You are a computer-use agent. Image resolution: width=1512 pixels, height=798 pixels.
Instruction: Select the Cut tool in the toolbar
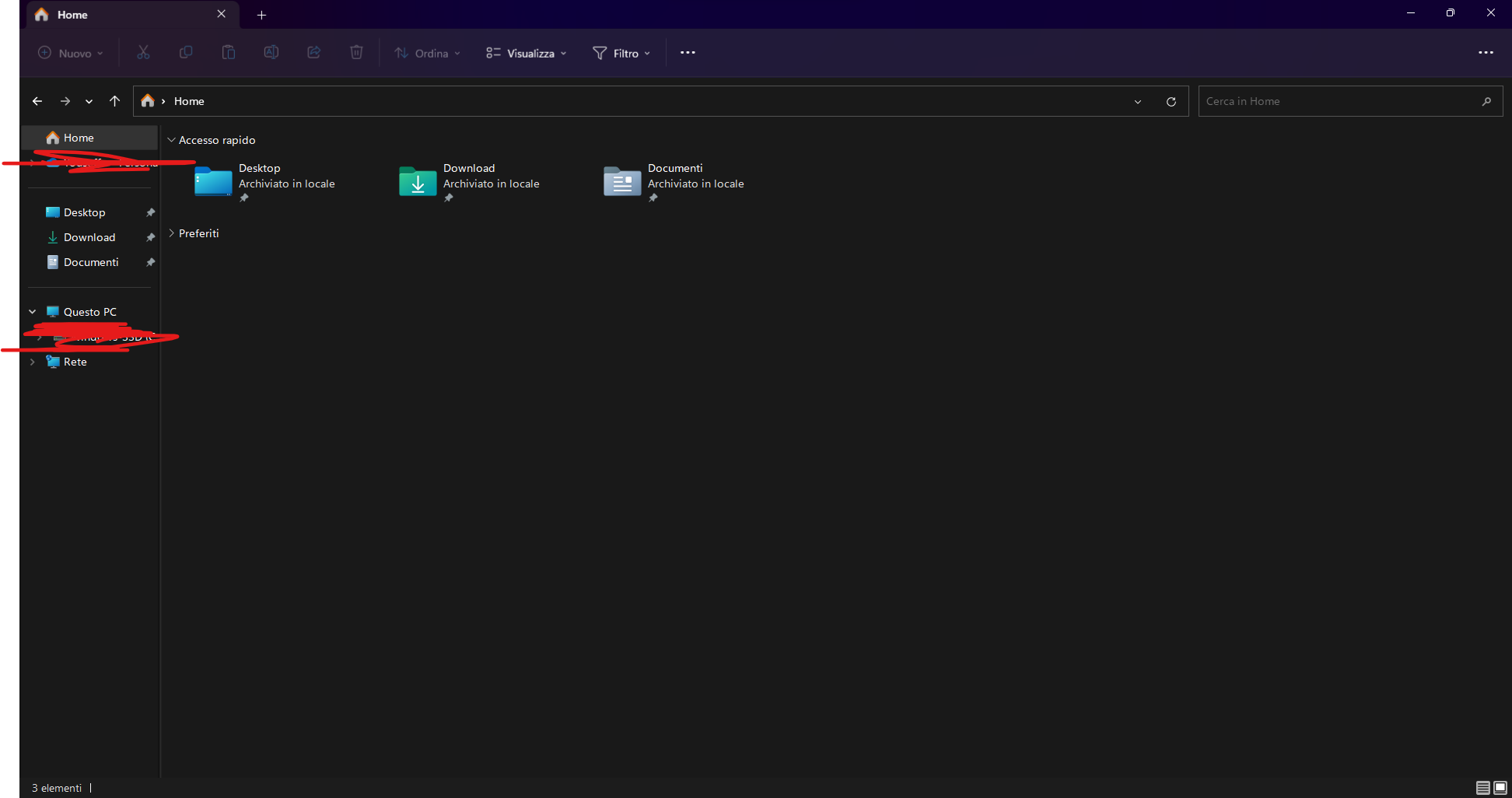143,52
